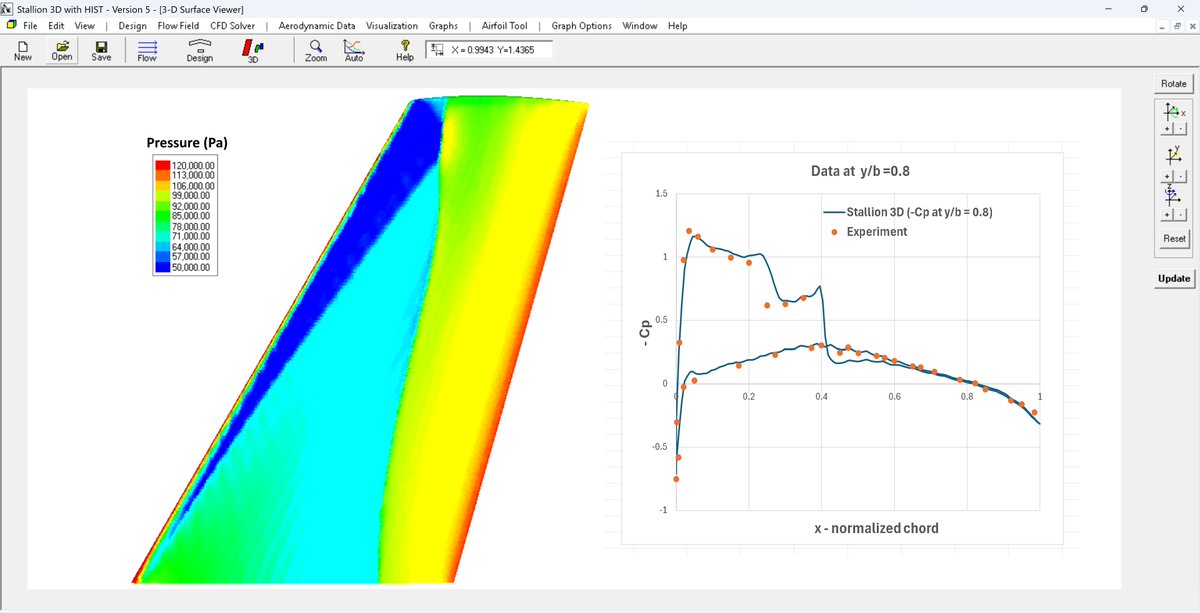Restore the inner 3-D Surface Viewer window
Viewport: 1200px width, 613px height.
point(1177,26)
